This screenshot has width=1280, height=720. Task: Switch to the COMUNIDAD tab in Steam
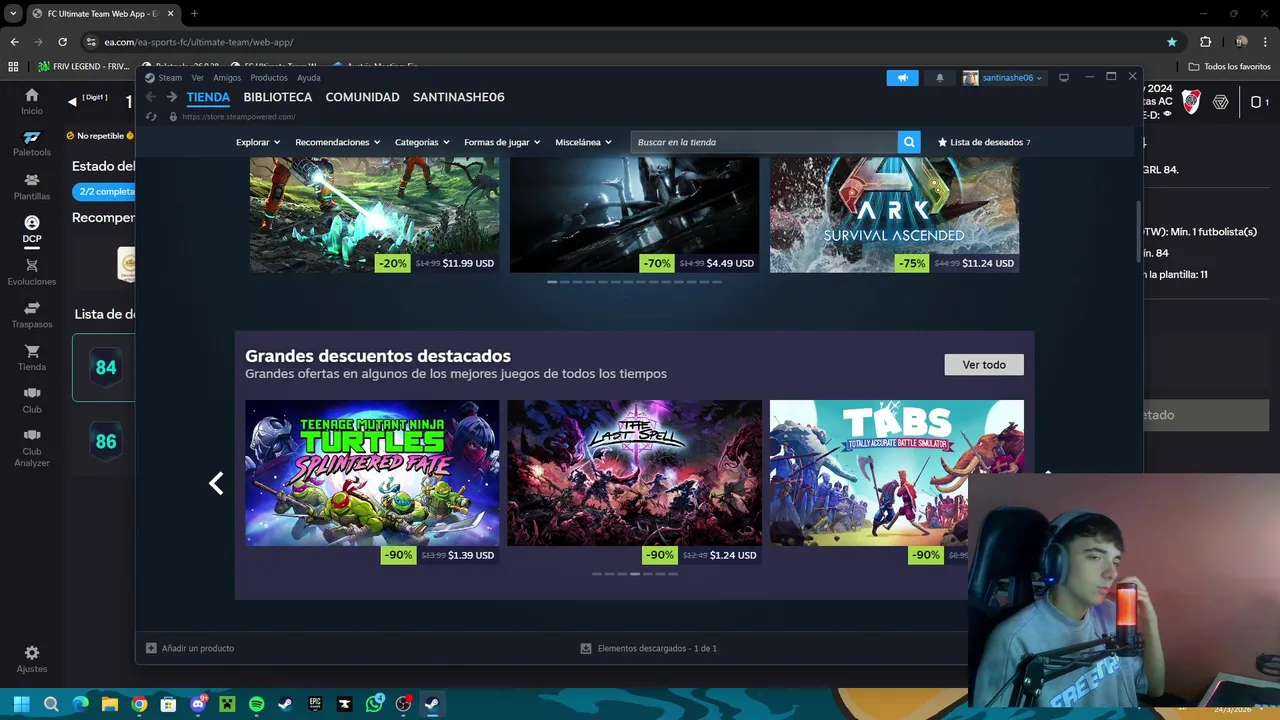[362, 97]
